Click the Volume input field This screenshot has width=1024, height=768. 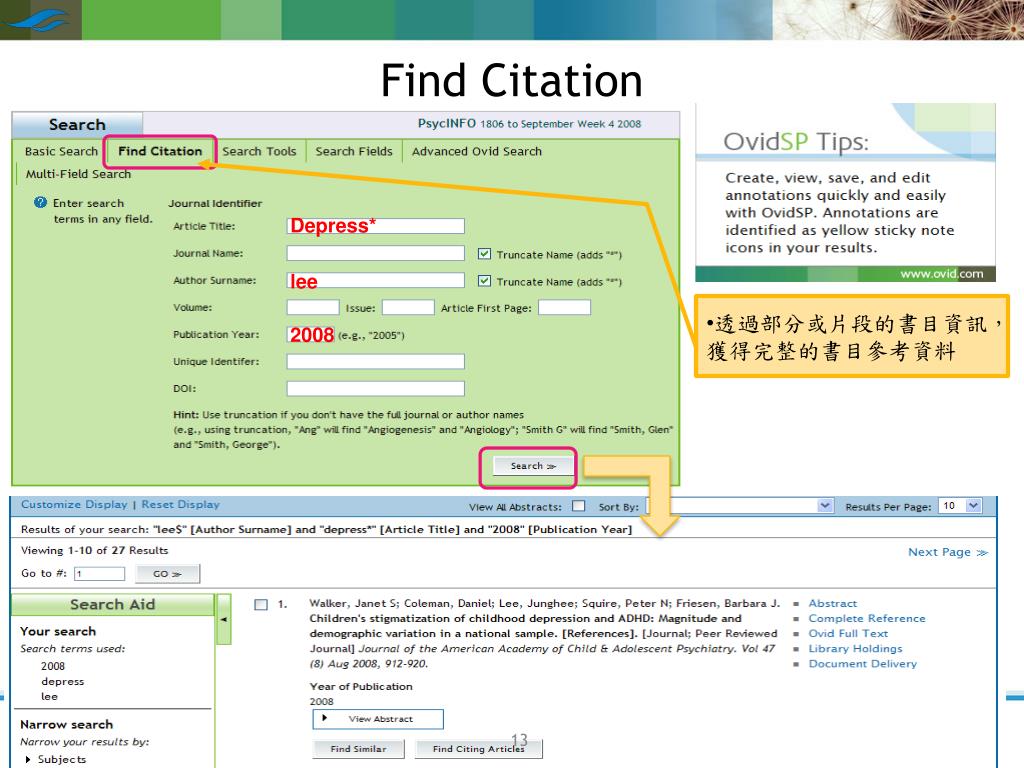(x=313, y=308)
